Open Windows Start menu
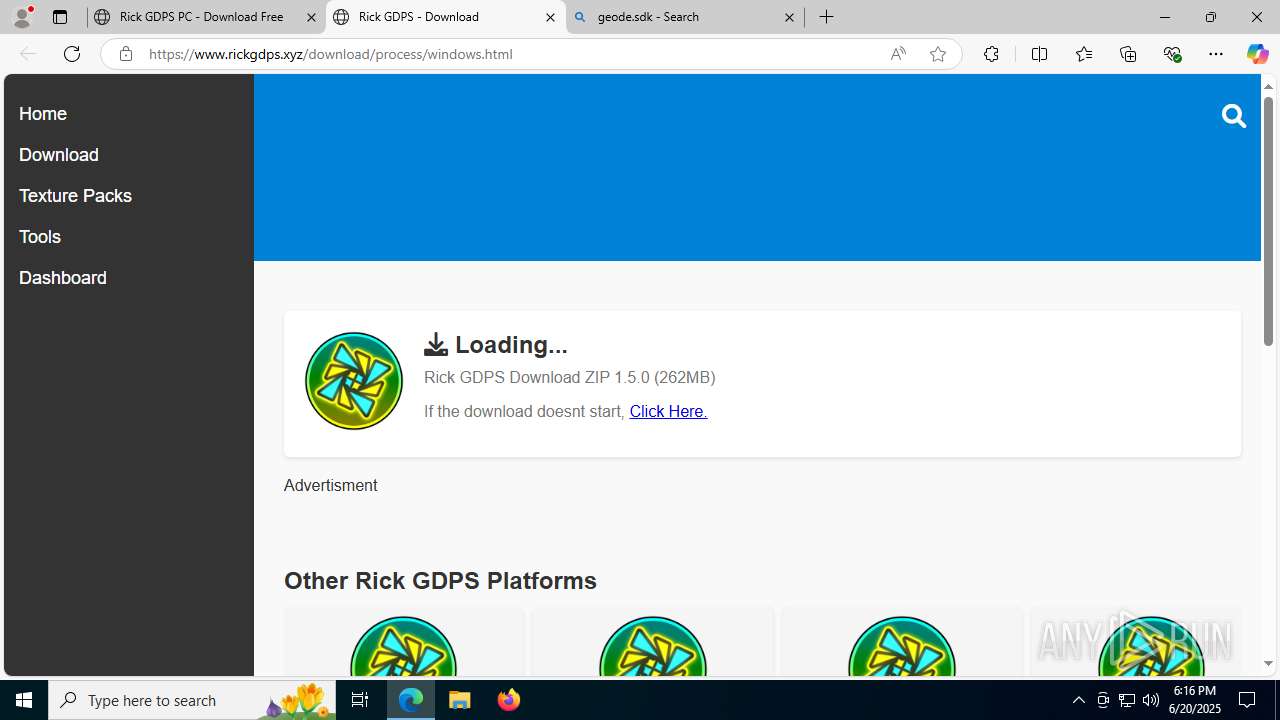The image size is (1280, 720). pyautogui.click(x=24, y=700)
